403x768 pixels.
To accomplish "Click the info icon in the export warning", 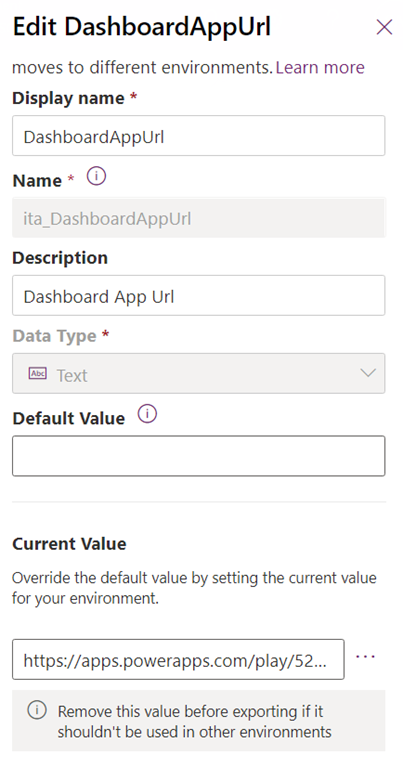I will (37, 710).
